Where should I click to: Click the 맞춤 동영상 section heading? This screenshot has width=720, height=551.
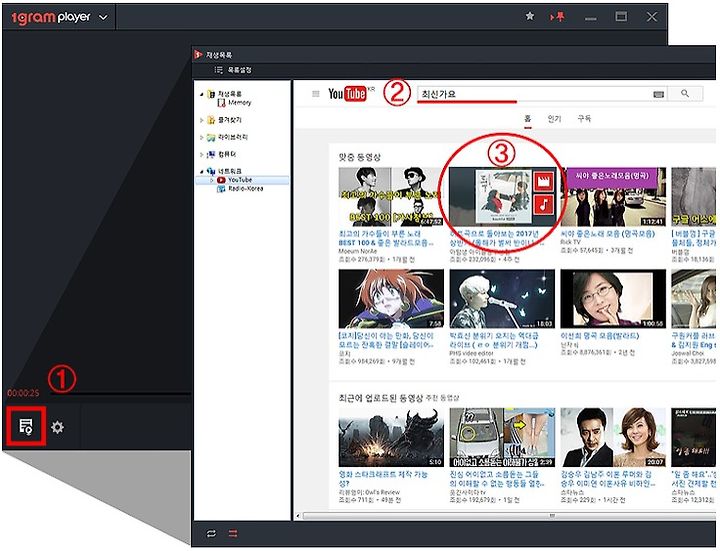(360, 157)
